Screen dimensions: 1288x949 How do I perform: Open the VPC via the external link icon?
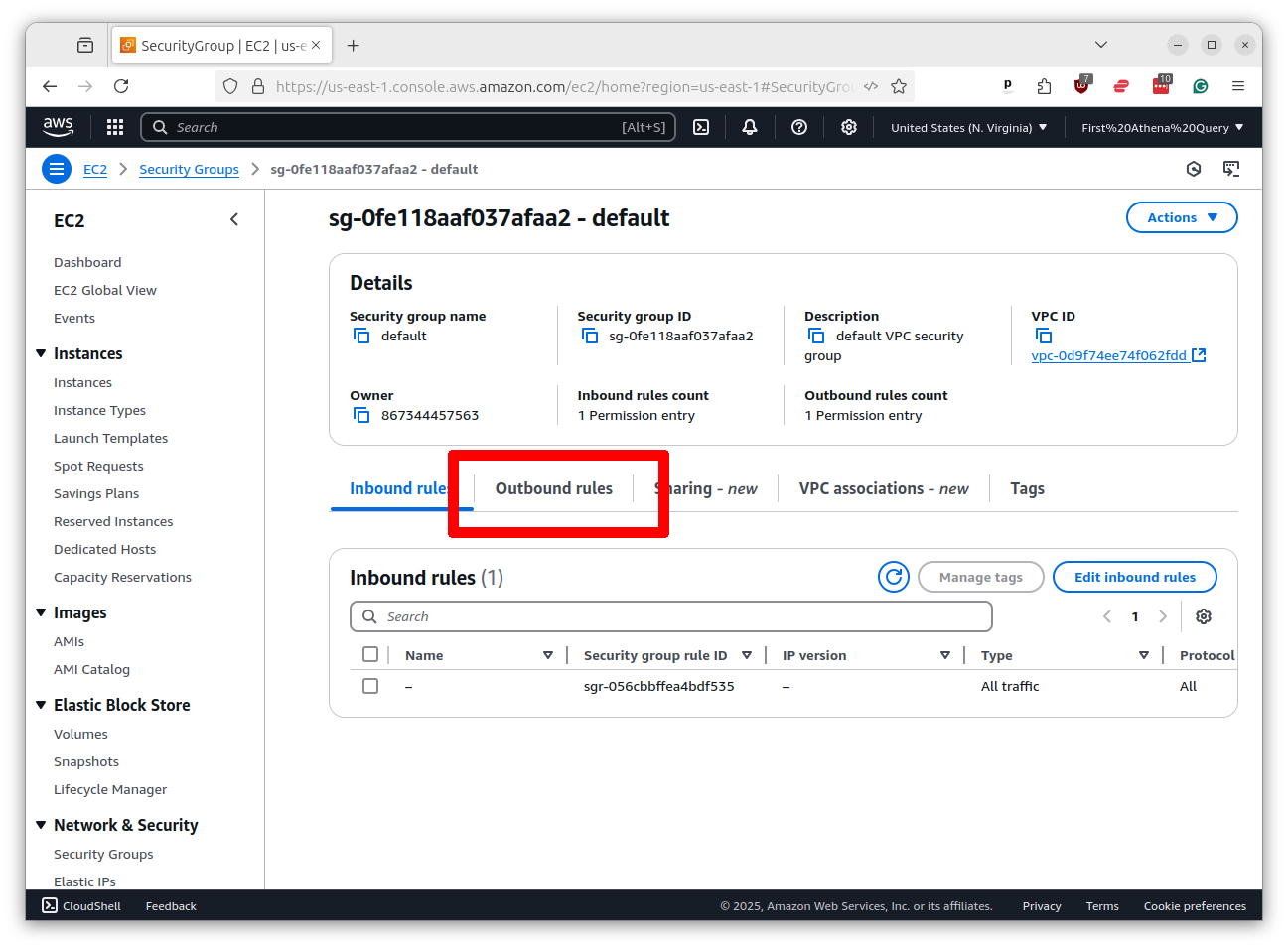point(1199,354)
